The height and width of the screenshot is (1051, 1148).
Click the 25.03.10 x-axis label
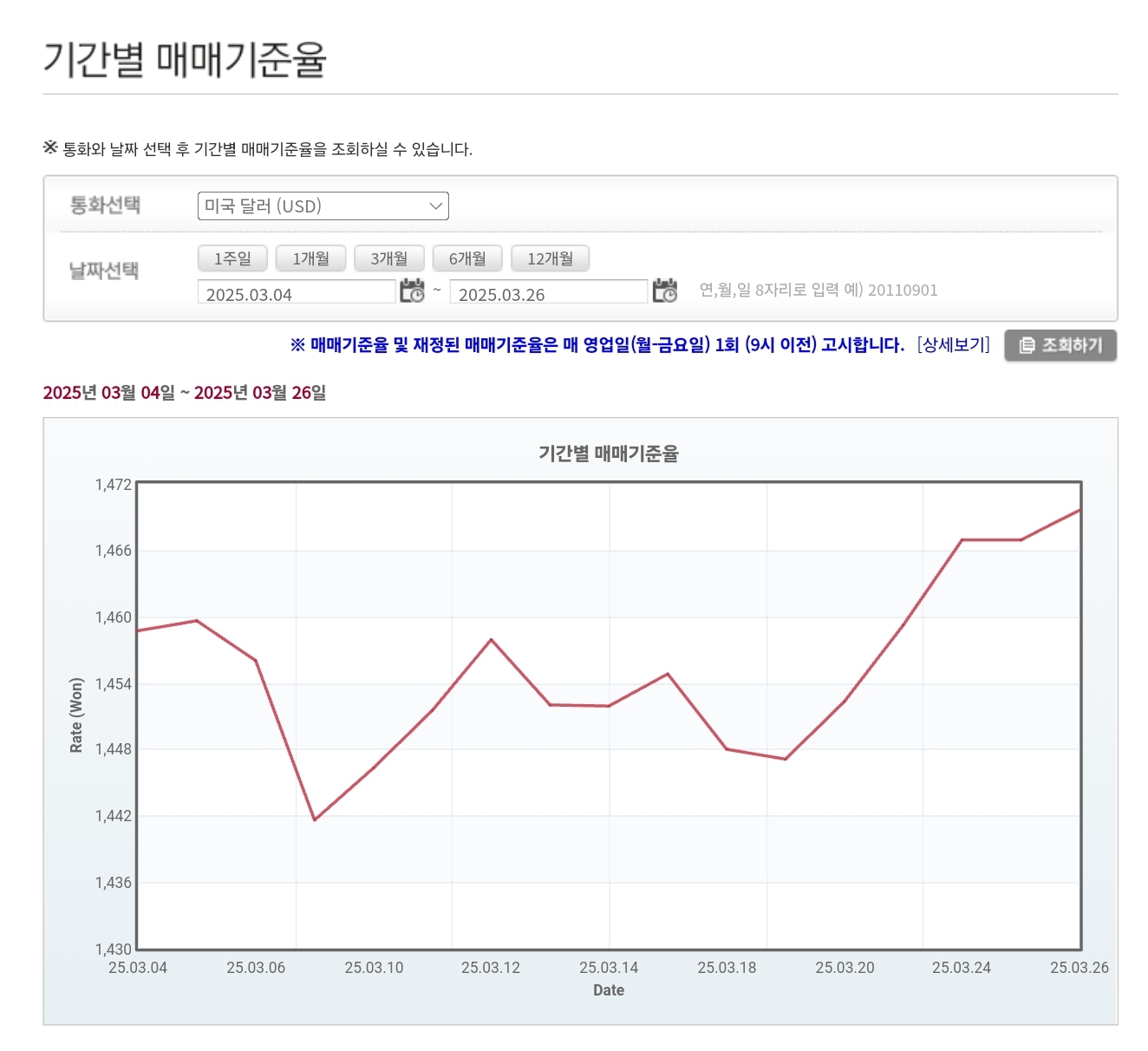coord(375,968)
